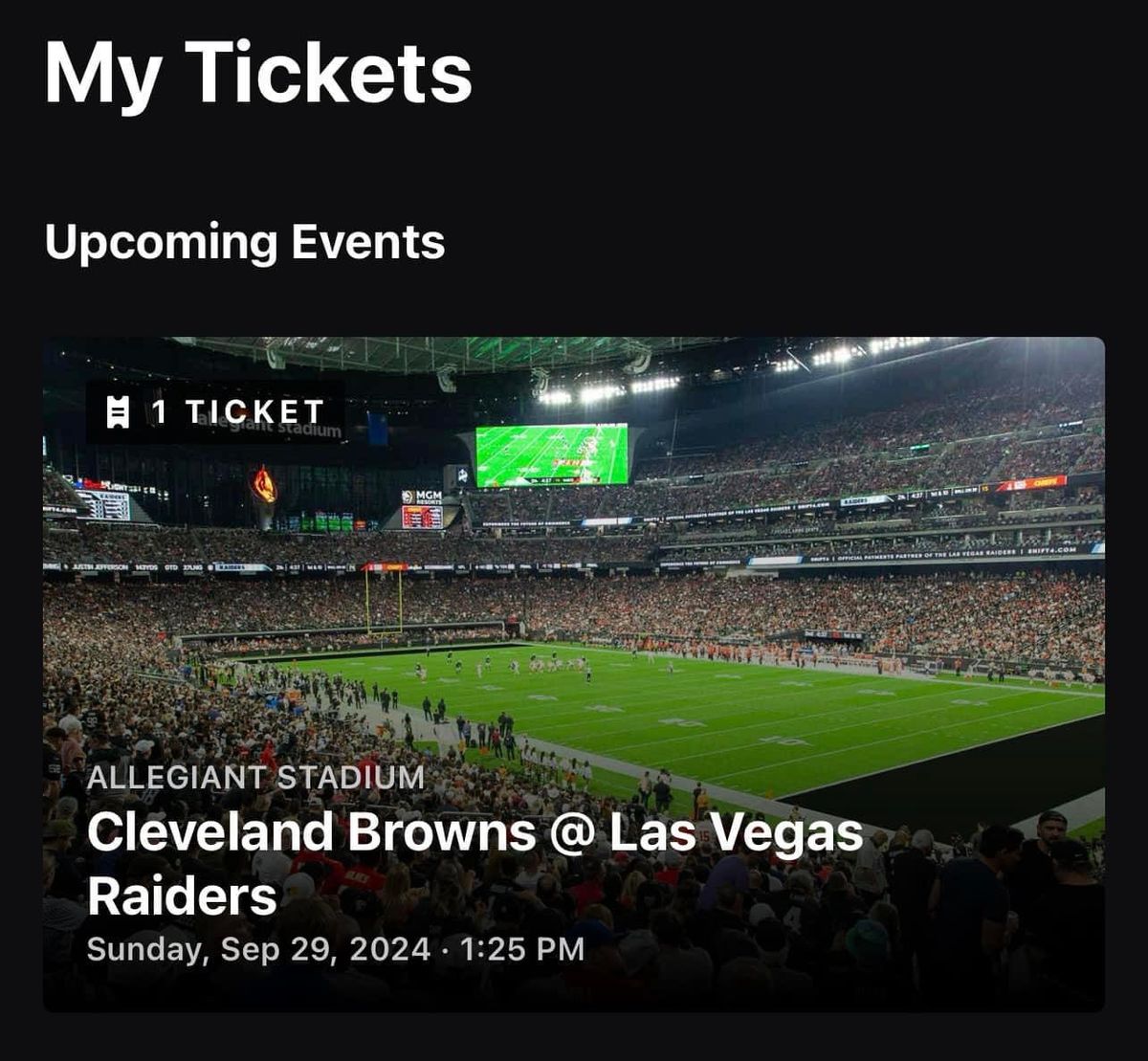Viewport: 1148px width, 1061px height.
Task: Click the "Upcoming Events" section header
Action: coord(245,242)
